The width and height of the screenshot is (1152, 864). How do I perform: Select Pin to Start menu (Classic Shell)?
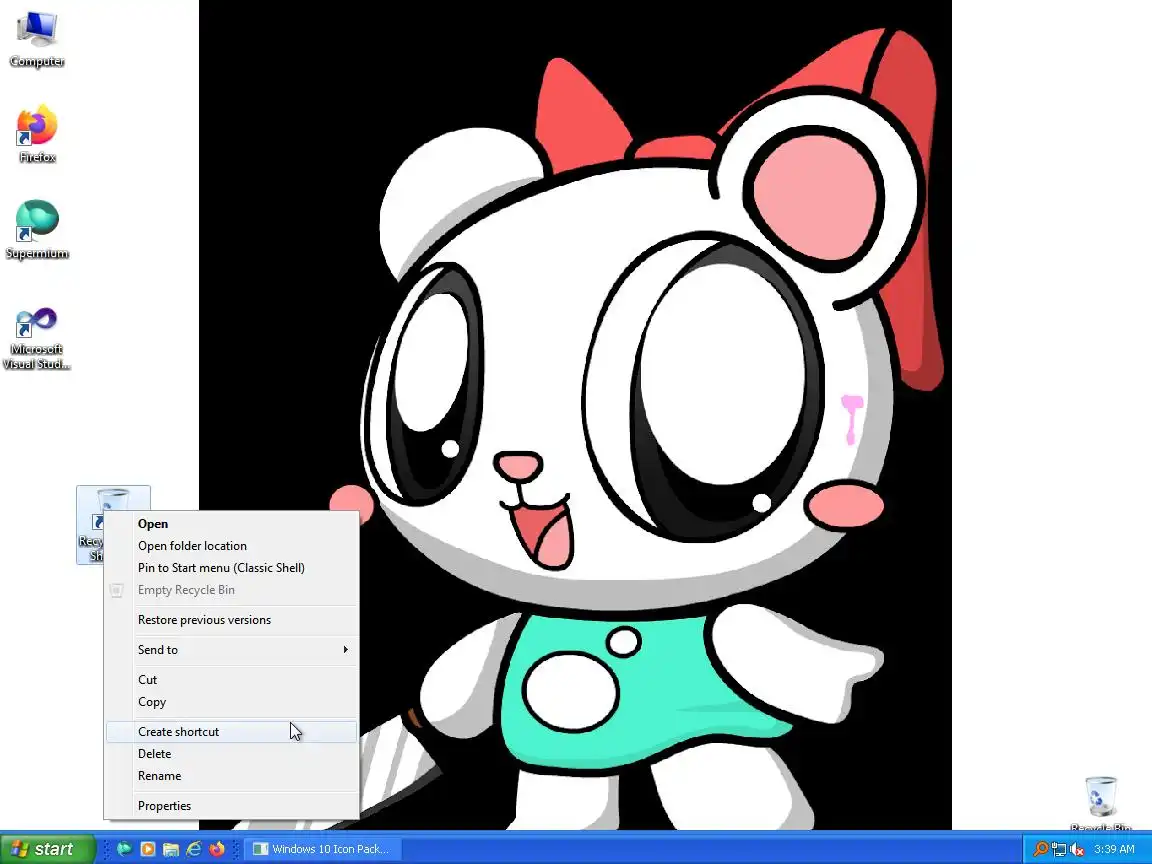pyautogui.click(x=231, y=568)
